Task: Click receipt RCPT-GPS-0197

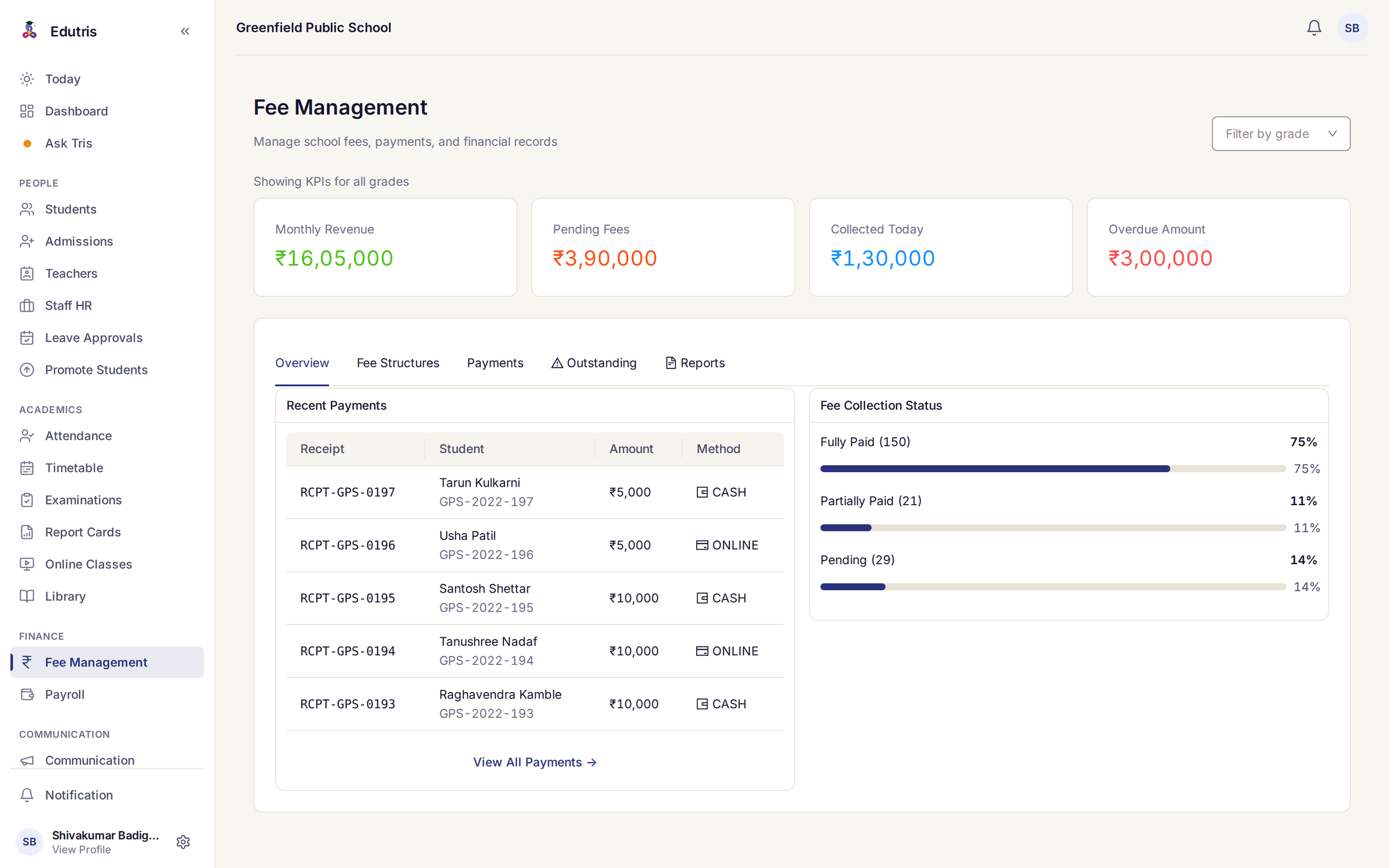Action: (347, 492)
